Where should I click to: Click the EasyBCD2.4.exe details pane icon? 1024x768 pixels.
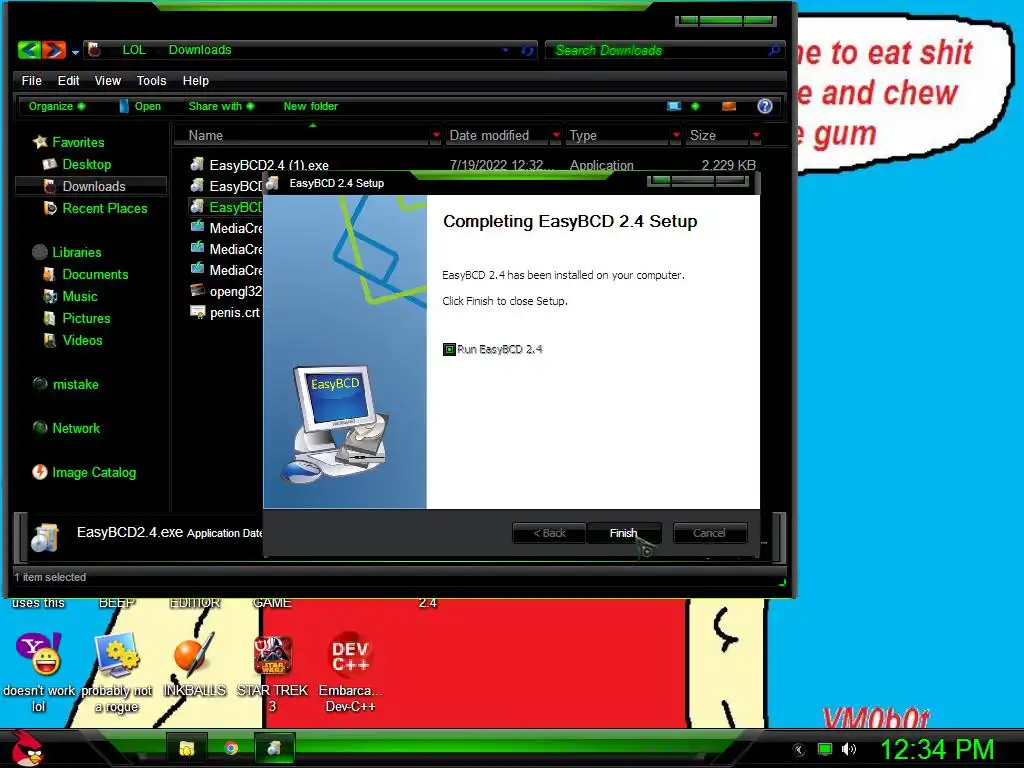[45, 538]
